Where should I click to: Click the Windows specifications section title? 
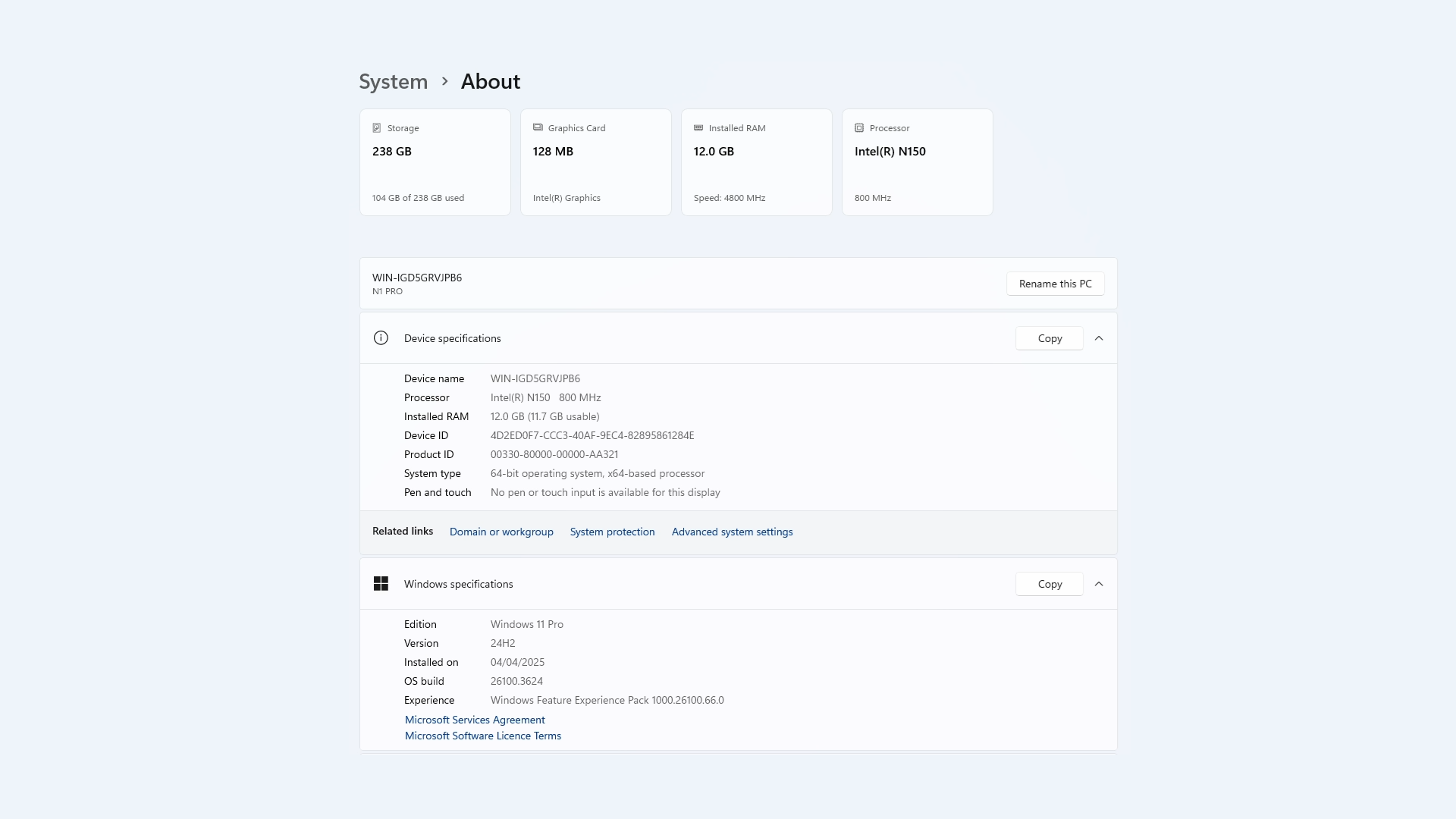459,584
